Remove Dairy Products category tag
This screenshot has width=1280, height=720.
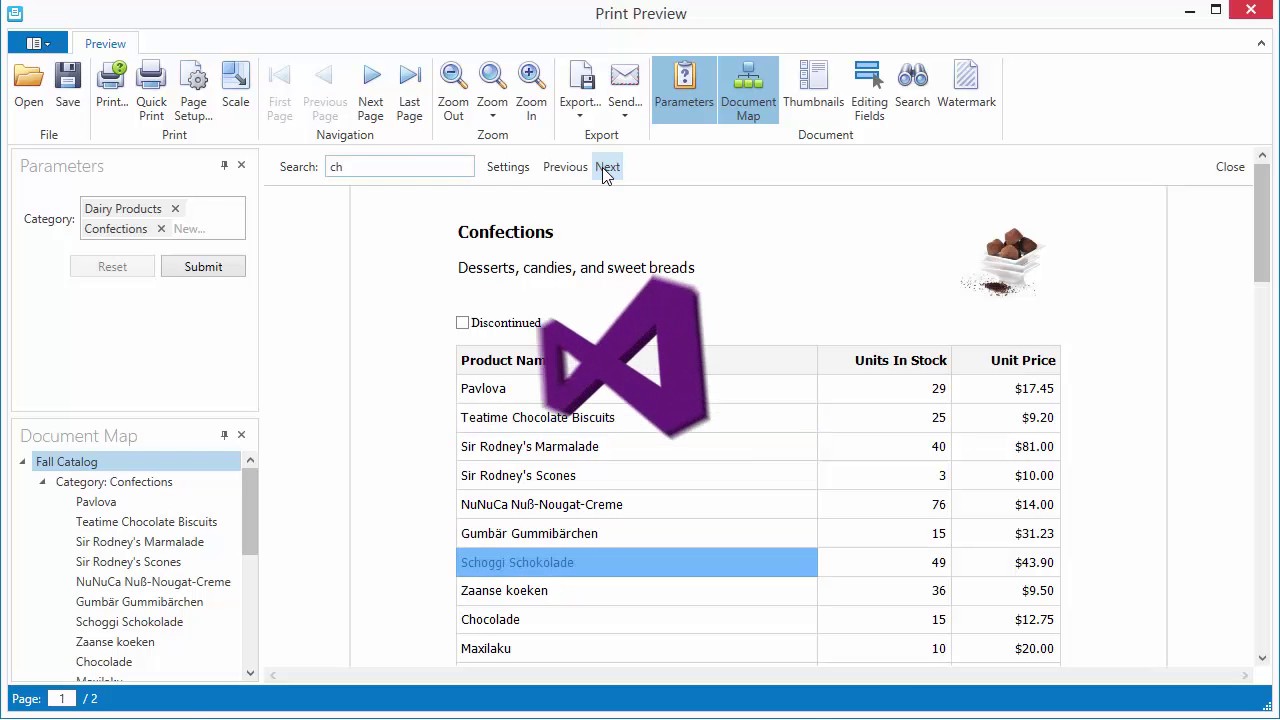(175, 209)
